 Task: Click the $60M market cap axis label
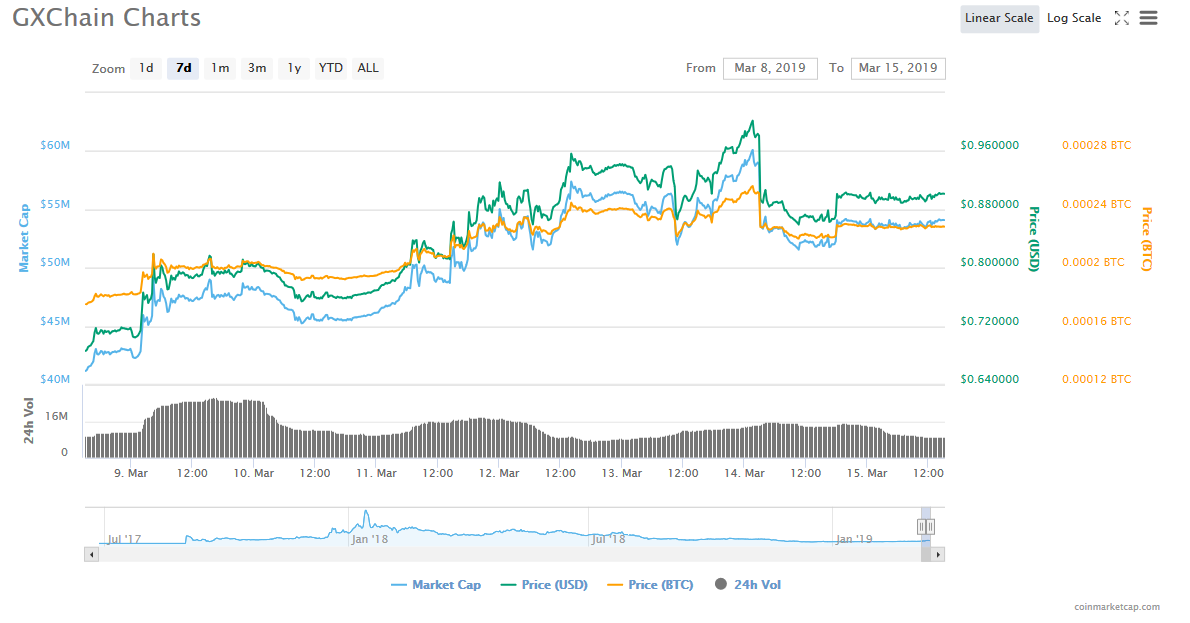55,145
